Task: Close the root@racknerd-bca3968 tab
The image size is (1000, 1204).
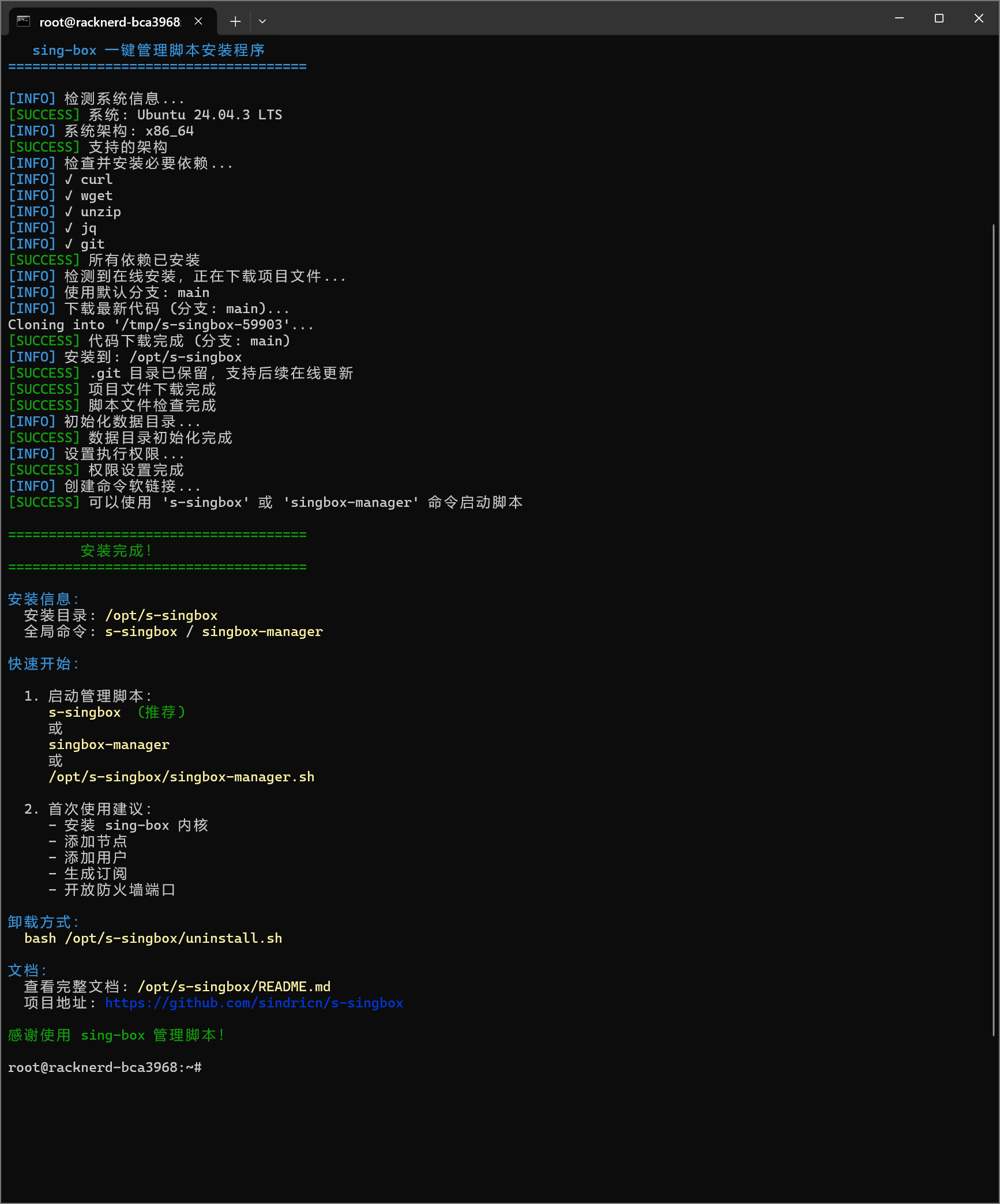Action: point(199,21)
